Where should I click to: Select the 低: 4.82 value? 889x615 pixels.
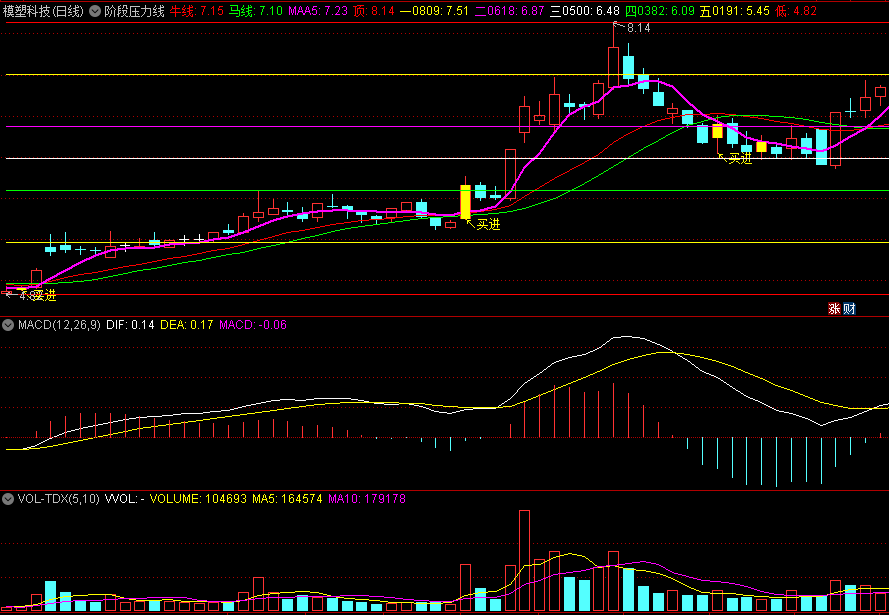click(x=796, y=11)
